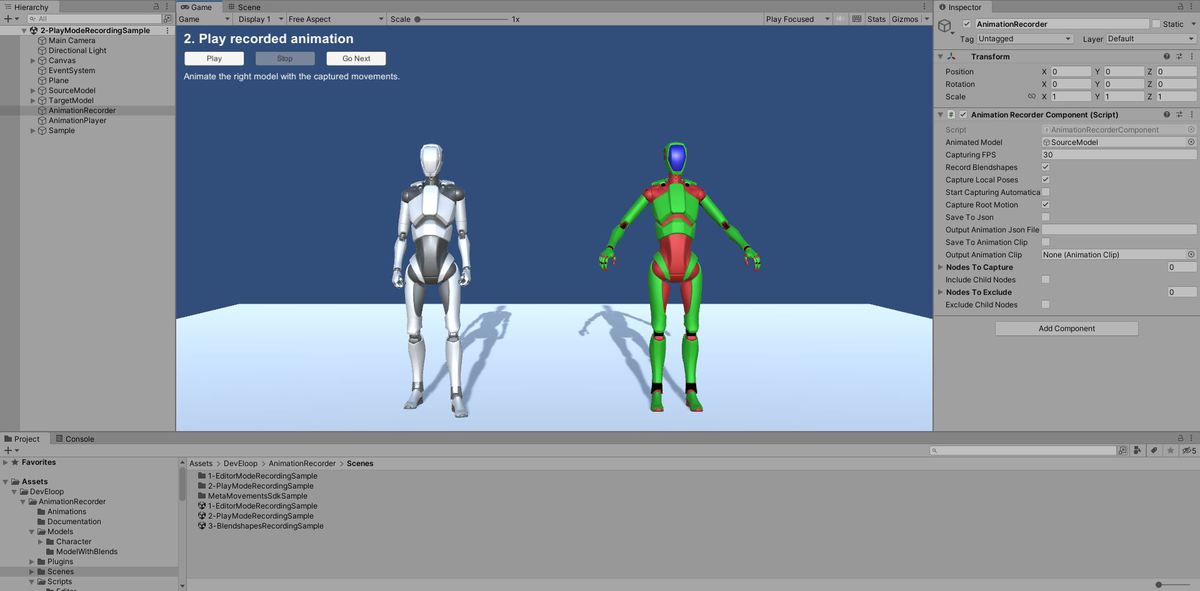Open Animation Recorder Component more options menu
This screenshot has width=1200, height=591.
pyautogui.click(x=1191, y=115)
